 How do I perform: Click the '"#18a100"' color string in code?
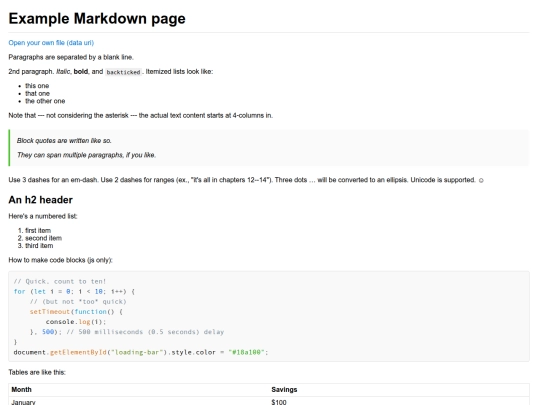(x=246, y=352)
